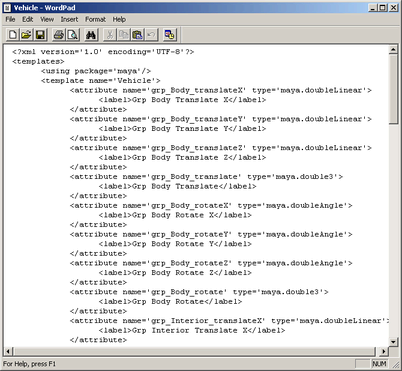Click the 'Grp Body Translate</label>' line
This screenshot has width=402, height=371.
(x=177, y=186)
